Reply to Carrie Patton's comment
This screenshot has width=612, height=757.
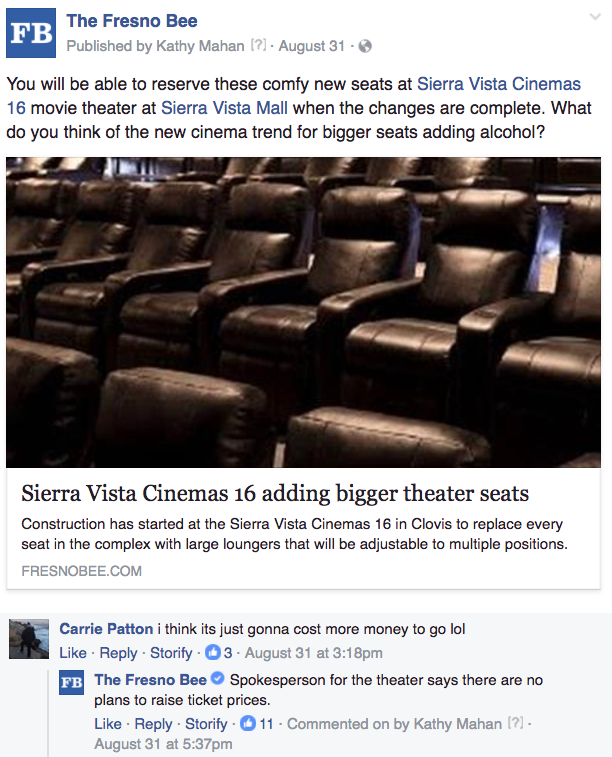tap(118, 653)
